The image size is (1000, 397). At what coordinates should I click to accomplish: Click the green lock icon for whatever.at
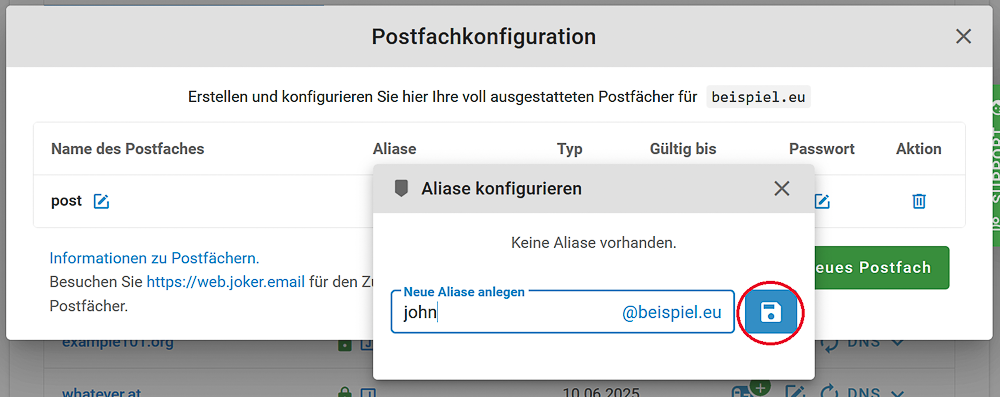[x=345, y=392]
